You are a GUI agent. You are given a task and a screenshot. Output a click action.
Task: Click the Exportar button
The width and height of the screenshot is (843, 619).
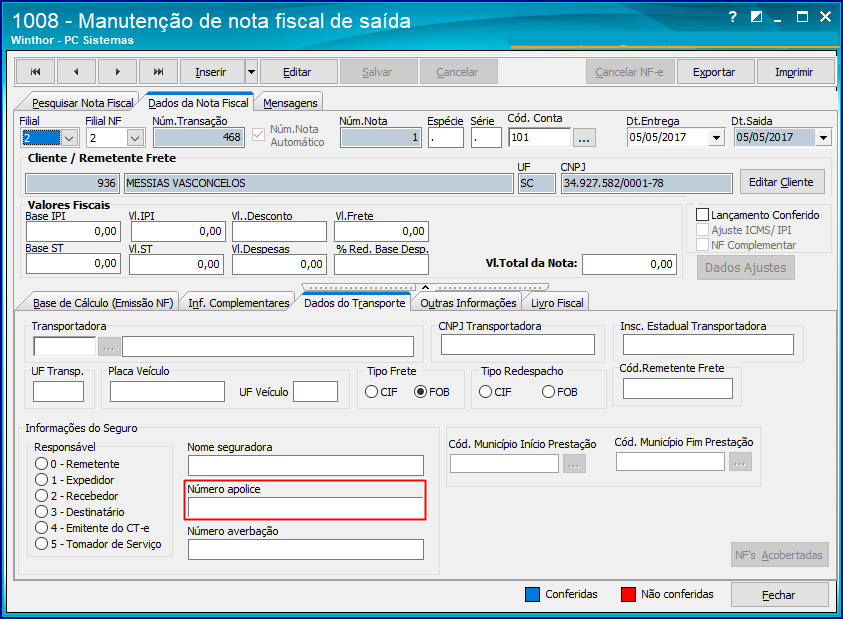click(714, 72)
